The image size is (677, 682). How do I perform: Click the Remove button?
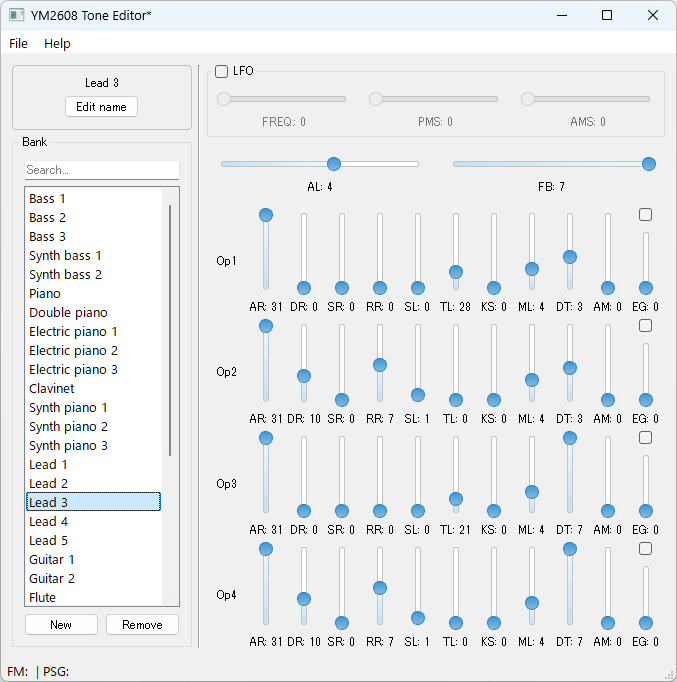point(142,625)
